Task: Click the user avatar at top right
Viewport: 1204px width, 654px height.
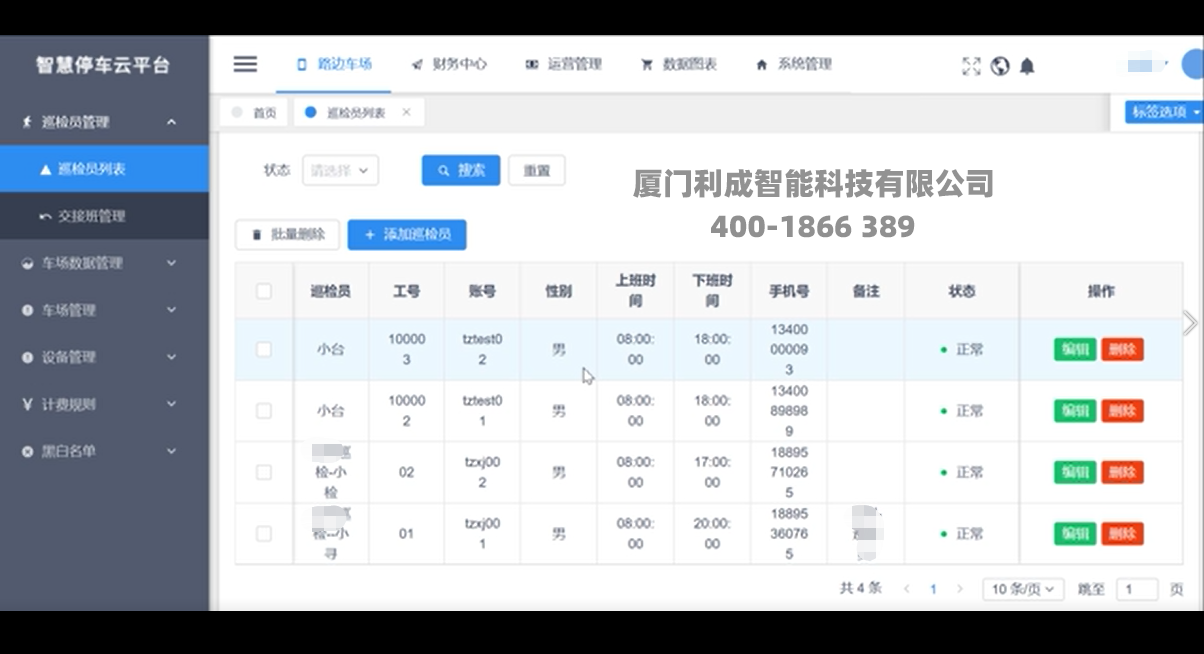Action: pyautogui.click(x=1193, y=64)
